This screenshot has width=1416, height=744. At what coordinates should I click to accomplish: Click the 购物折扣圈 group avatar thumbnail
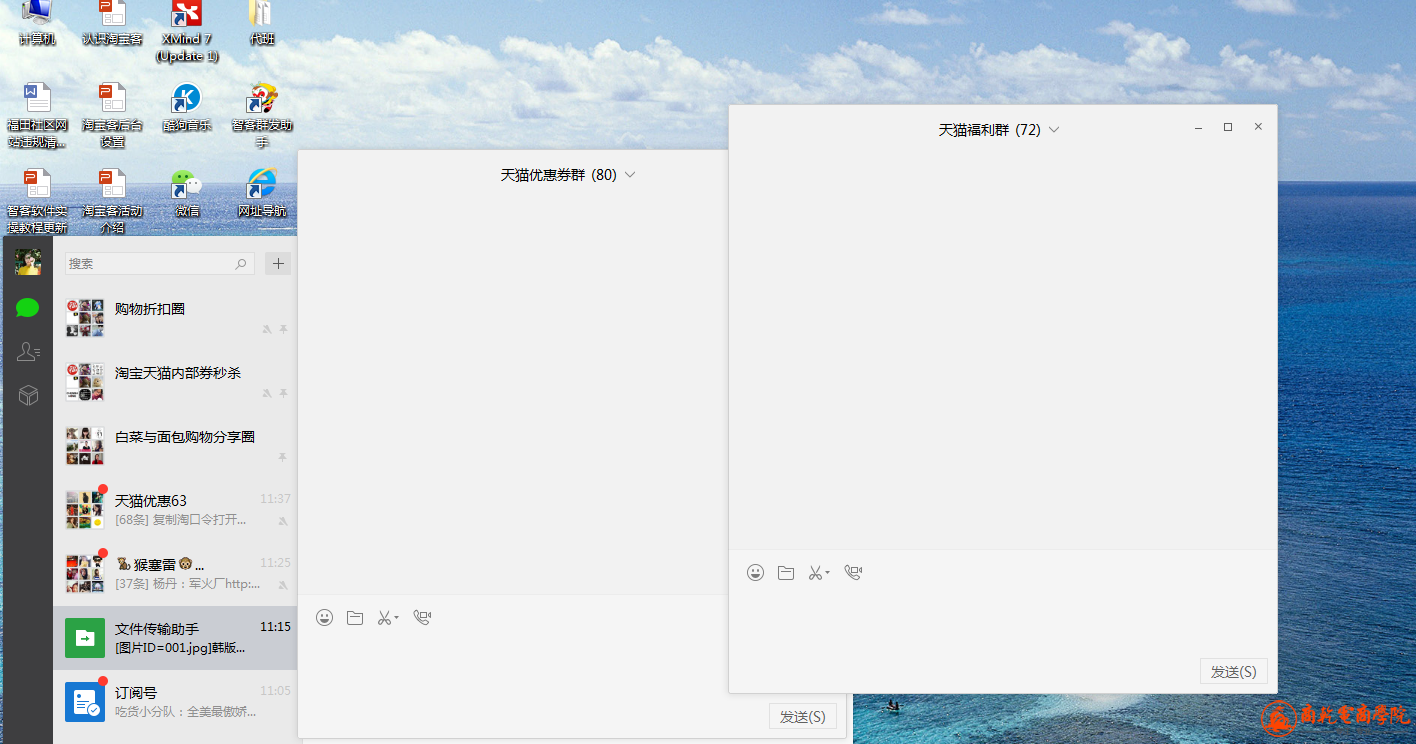tap(85, 318)
